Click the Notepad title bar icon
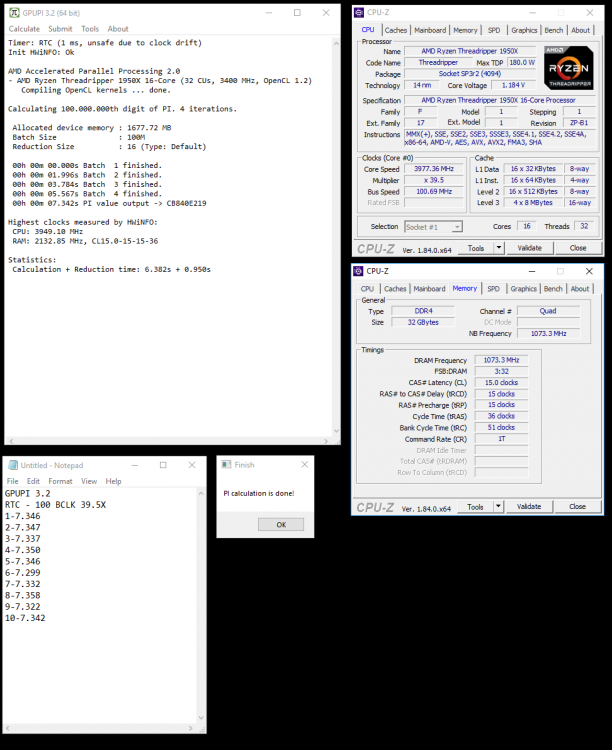This screenshot has width=612, height=750. pos(13,465)
